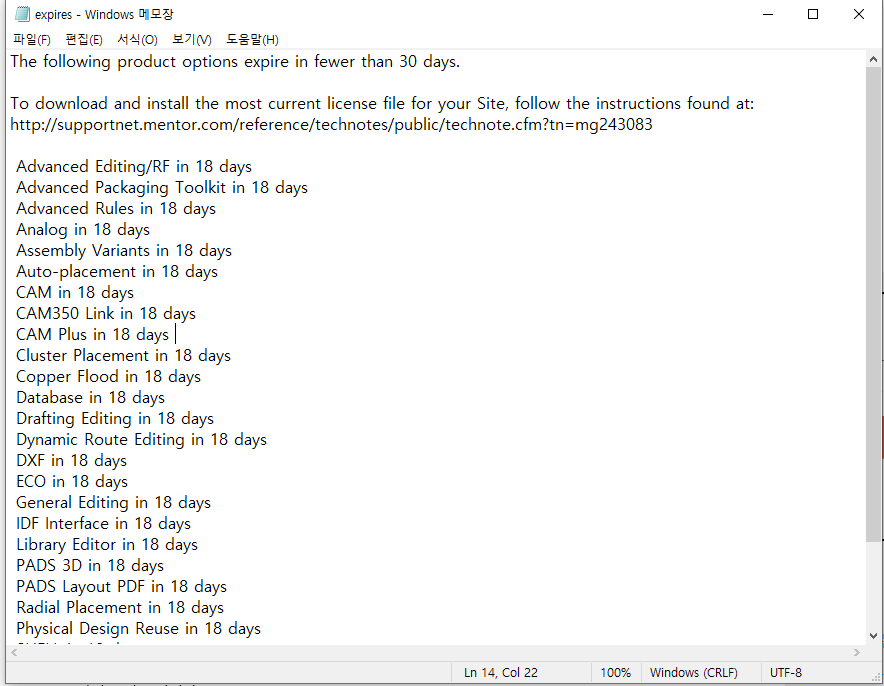Click the UTF-8 encoding status field
884x686 pixels.
pos(785,673)
